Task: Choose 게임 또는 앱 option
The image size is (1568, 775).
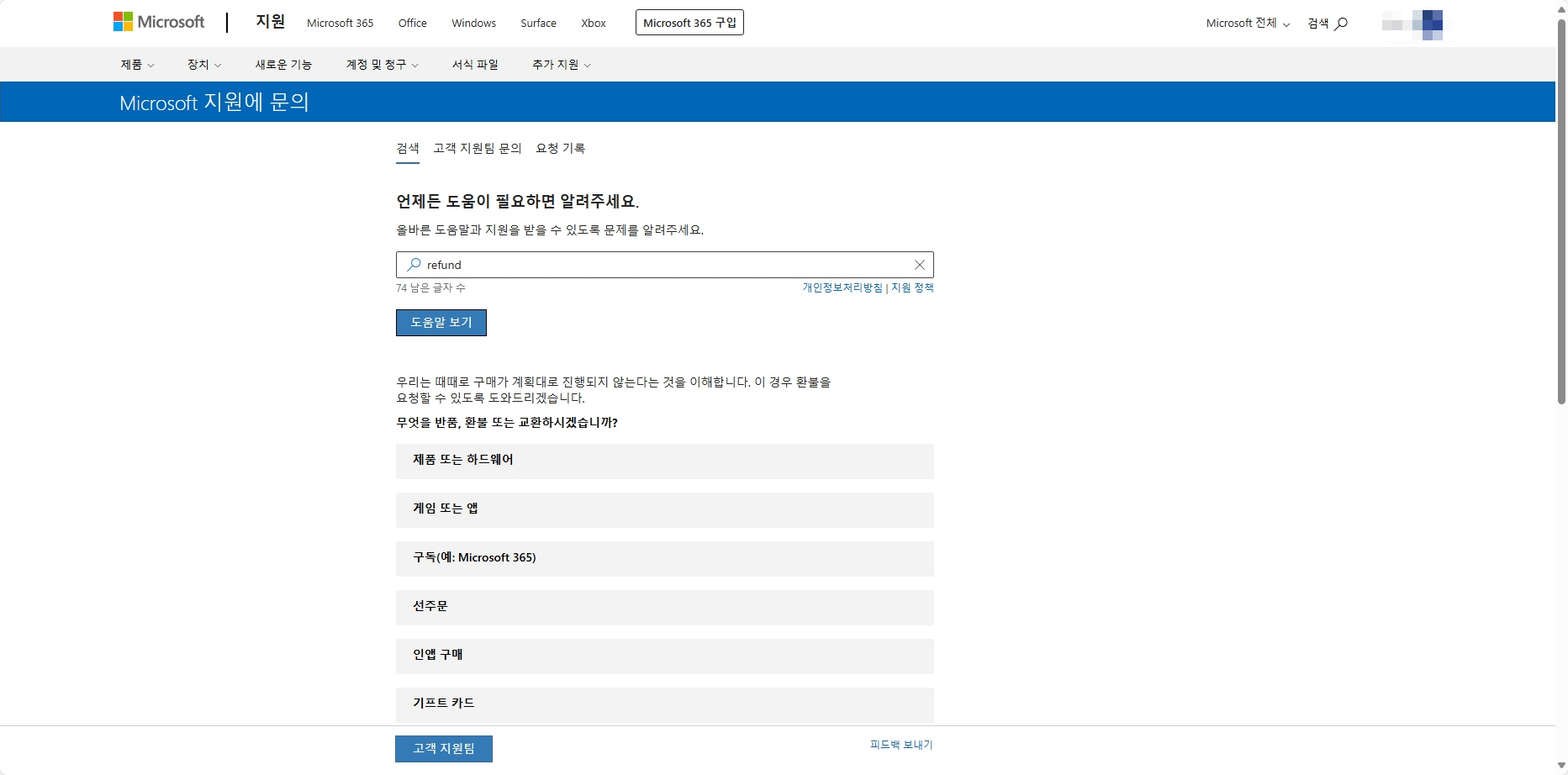Action: click(665, 510)
